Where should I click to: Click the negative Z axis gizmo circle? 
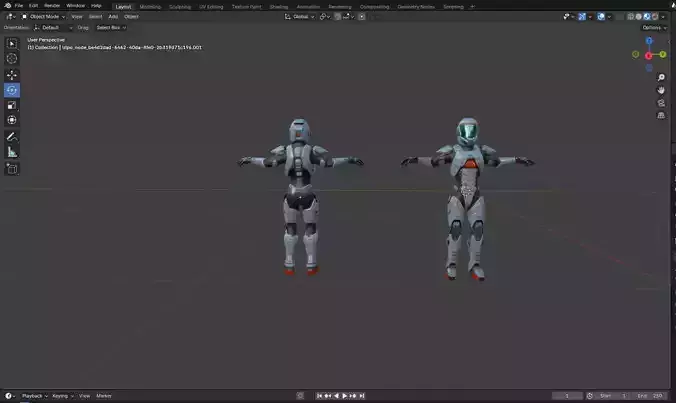[x=649, y=68]
